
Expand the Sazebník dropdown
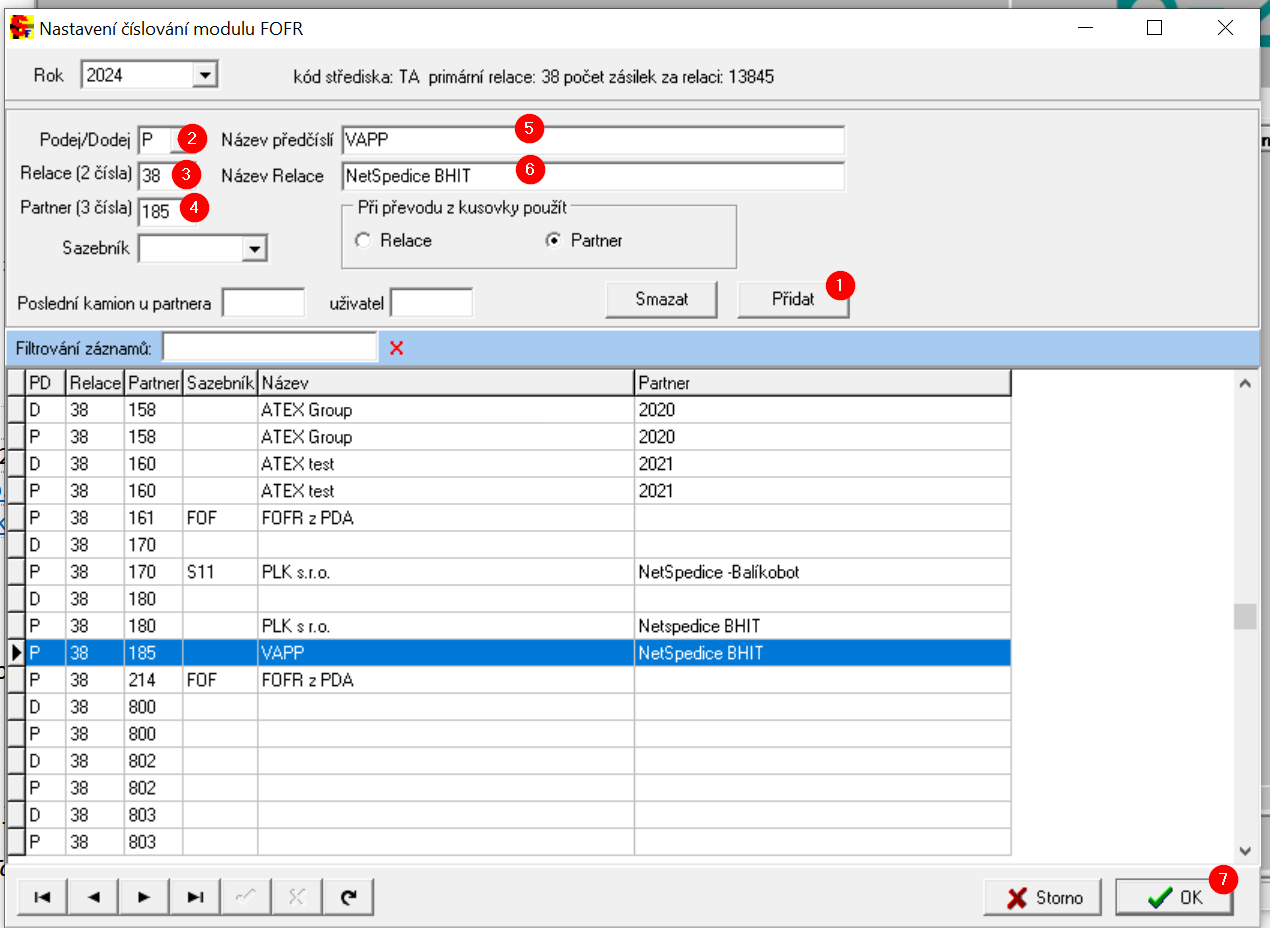[x=254, y=249]
